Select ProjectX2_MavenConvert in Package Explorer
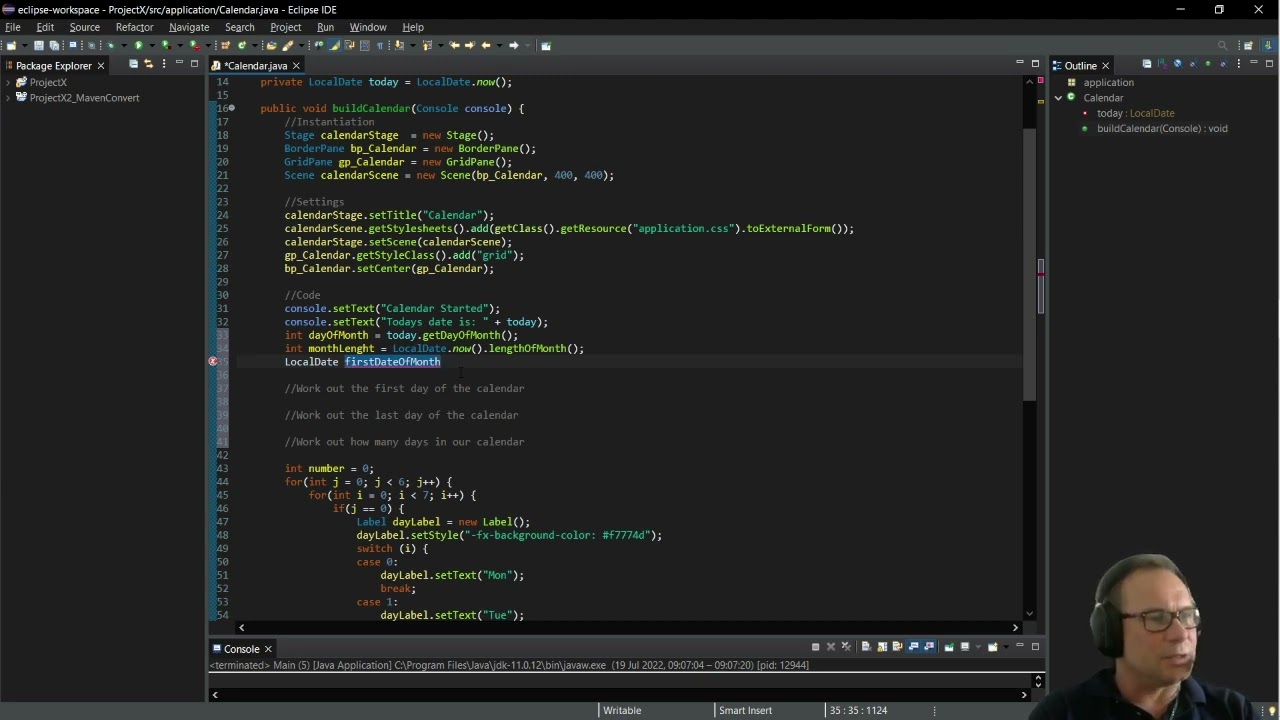1280x720 pixels. tap(84, 98)
